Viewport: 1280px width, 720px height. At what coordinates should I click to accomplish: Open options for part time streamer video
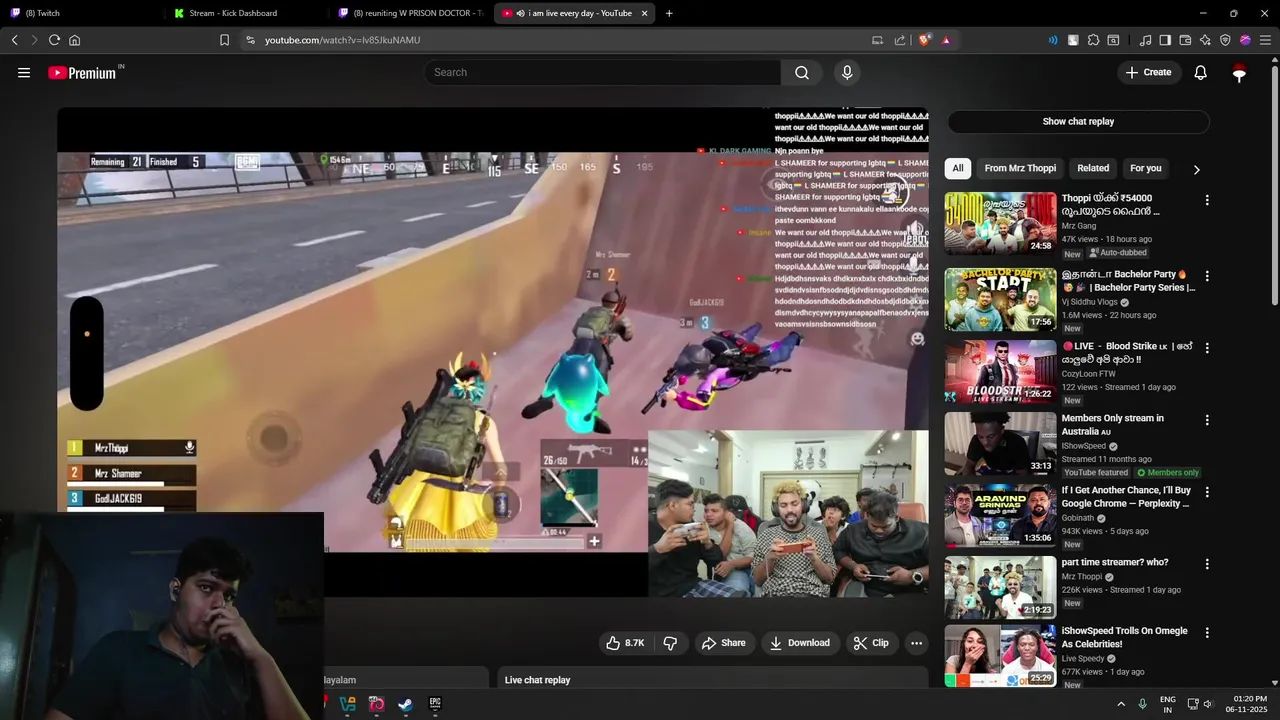click(x=1207, y=564)
